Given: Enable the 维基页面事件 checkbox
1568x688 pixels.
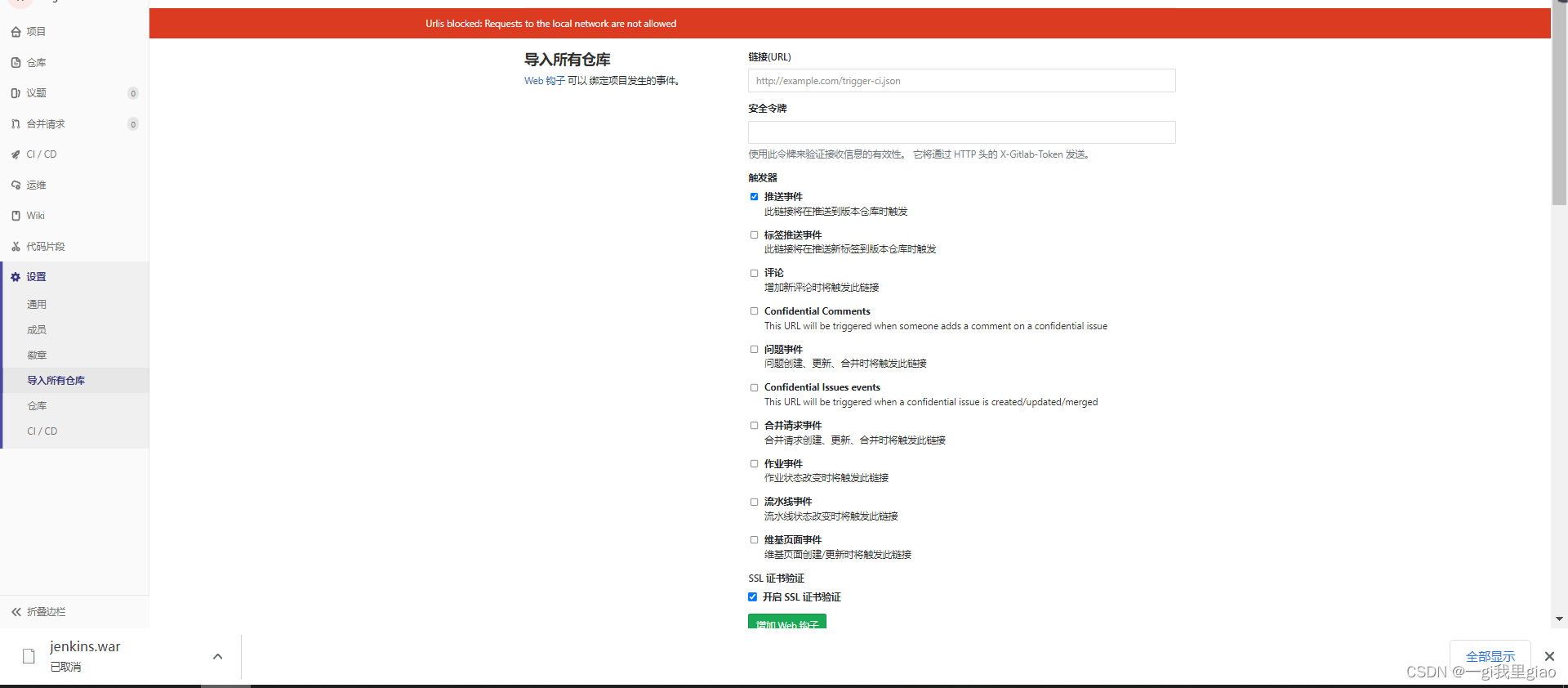Looking at the screenshot, I should (754, 540).
